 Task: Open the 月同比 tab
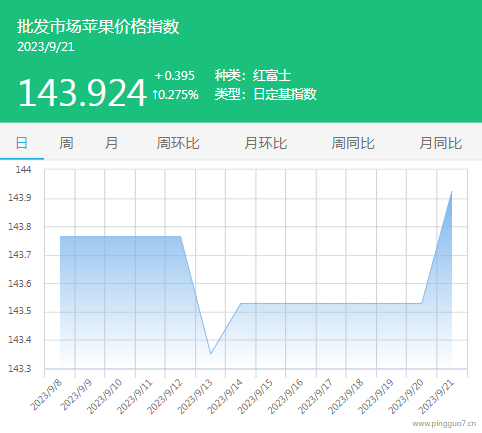tap(441, 143)
